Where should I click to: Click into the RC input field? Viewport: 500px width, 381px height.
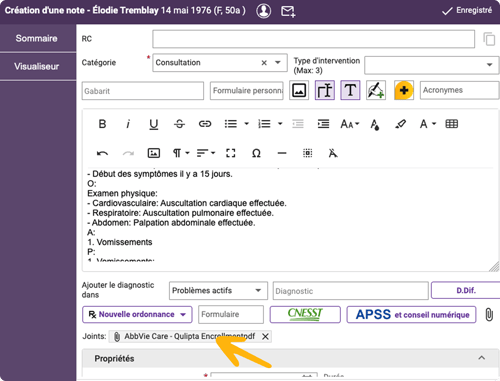tap(314, 39)
